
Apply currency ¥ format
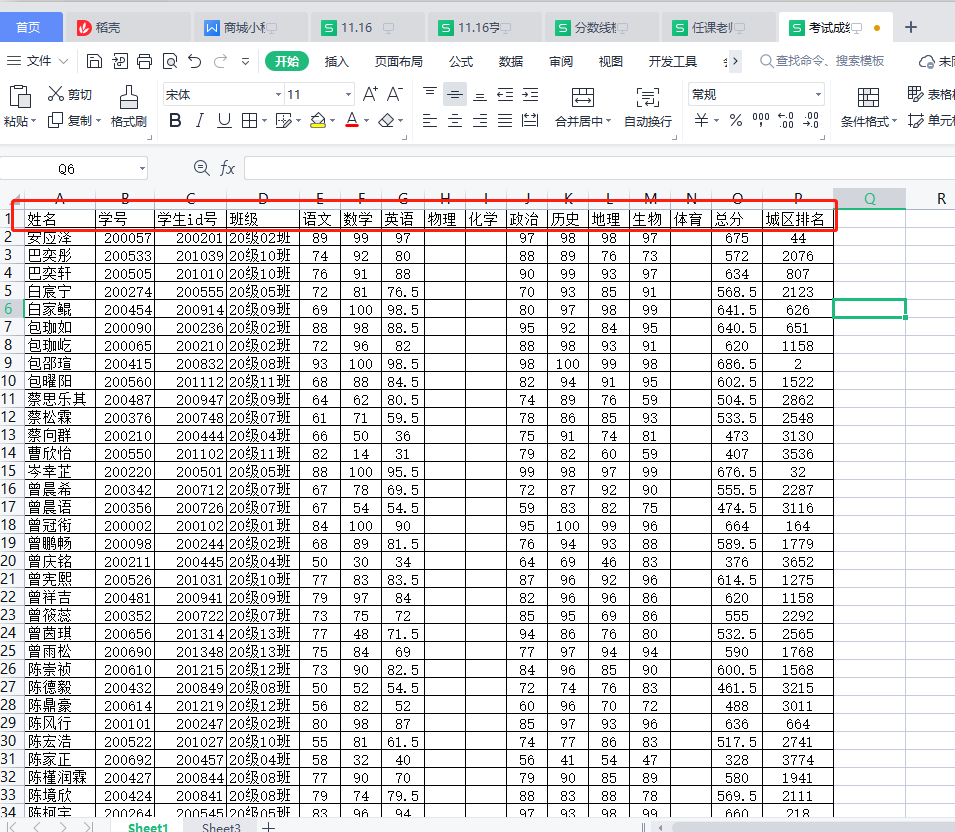(701, 120)
